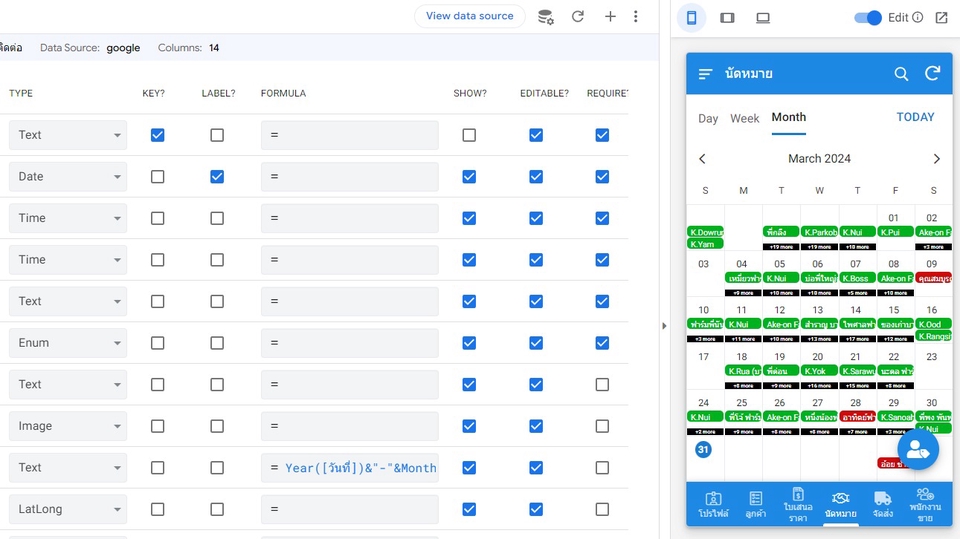Viewport: 960px width, 539px height.
Task: Click formula field of the Date row
Action: [x=350, y=176]
